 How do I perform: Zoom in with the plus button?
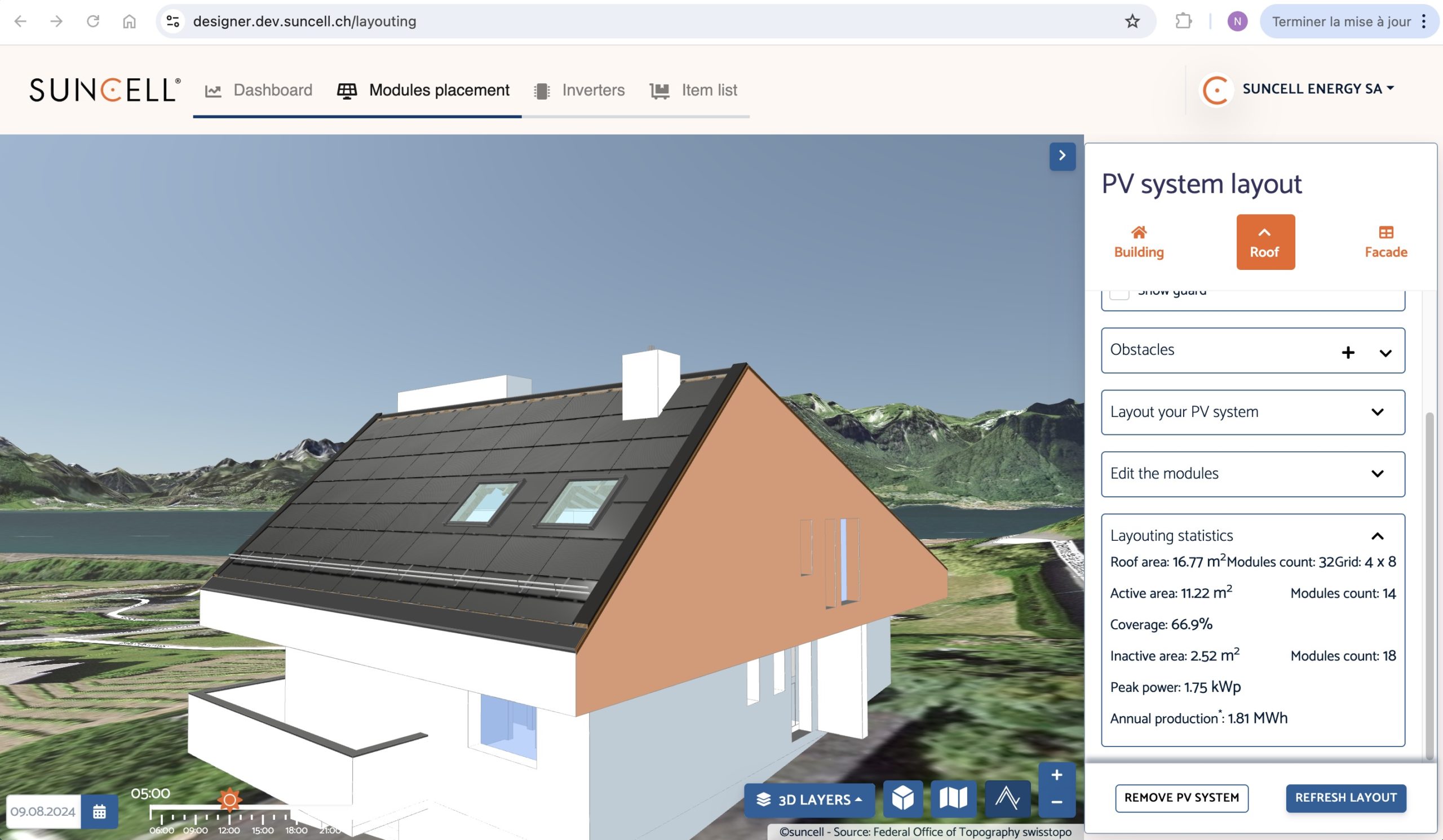[x=1056, y=775]
